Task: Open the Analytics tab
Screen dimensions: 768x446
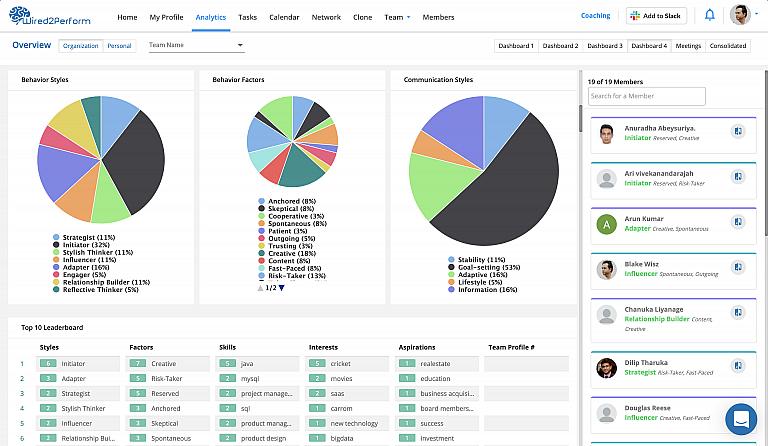Action: 211,17
